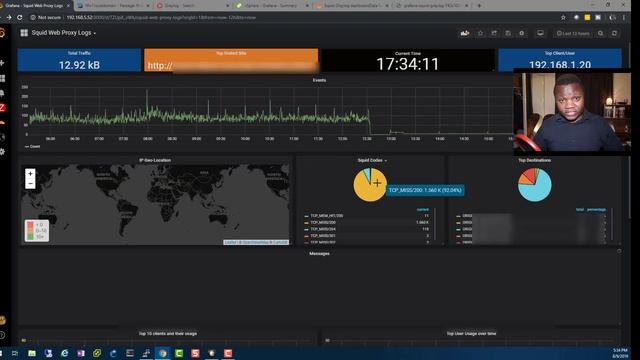Image resolution: width=640 pixels, height=360 pixels.
Task: Open Internet Explorer from the taskbar
Action: pyautogui.click(x=64, y=353)
